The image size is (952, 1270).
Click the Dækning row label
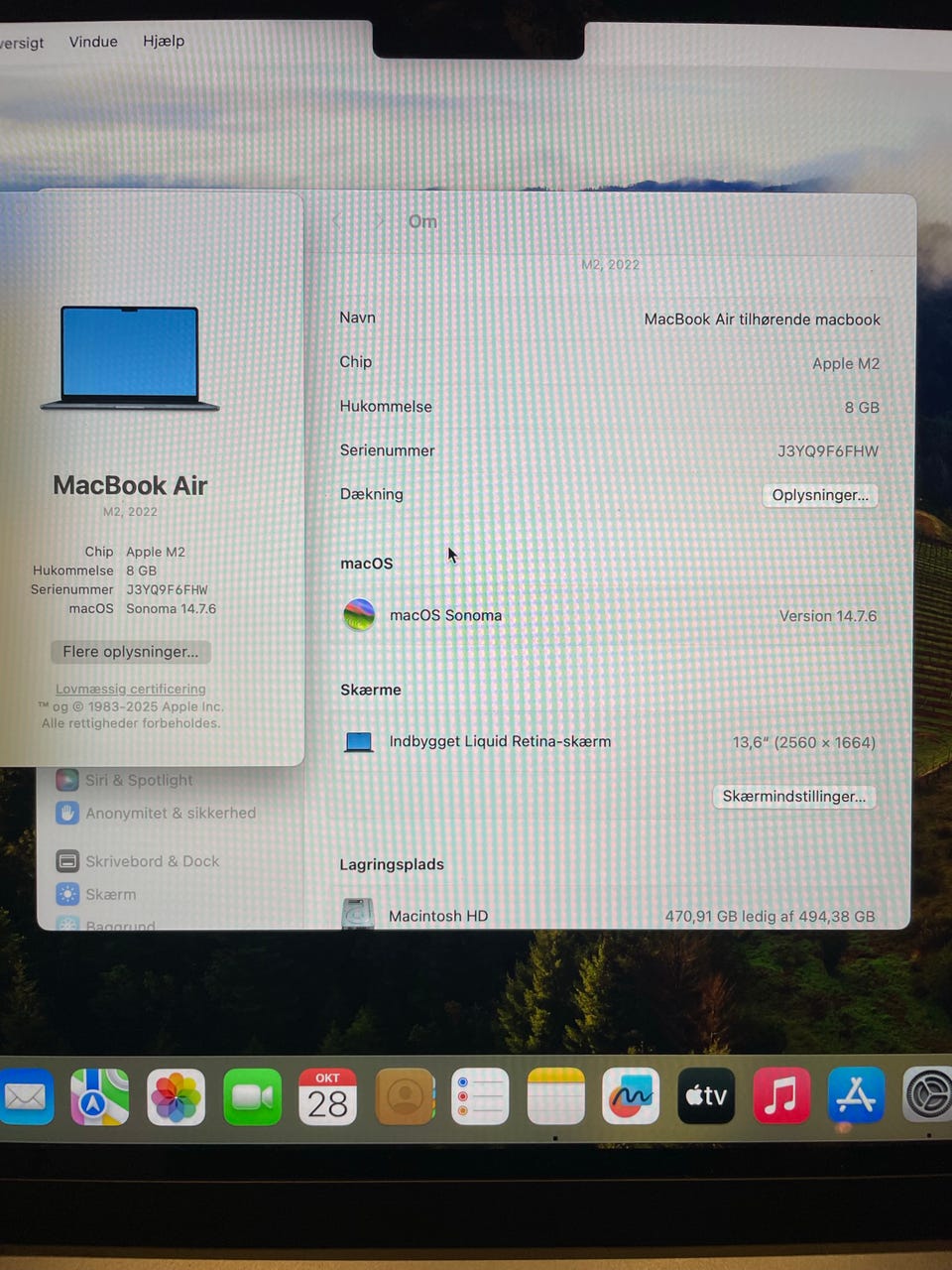click(372, 494)
